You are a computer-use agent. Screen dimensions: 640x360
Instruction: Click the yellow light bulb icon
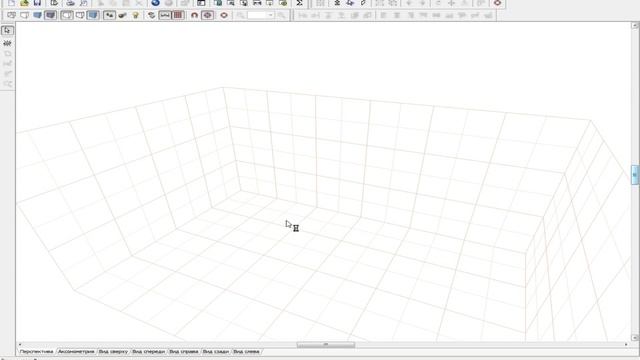[136, 15]
